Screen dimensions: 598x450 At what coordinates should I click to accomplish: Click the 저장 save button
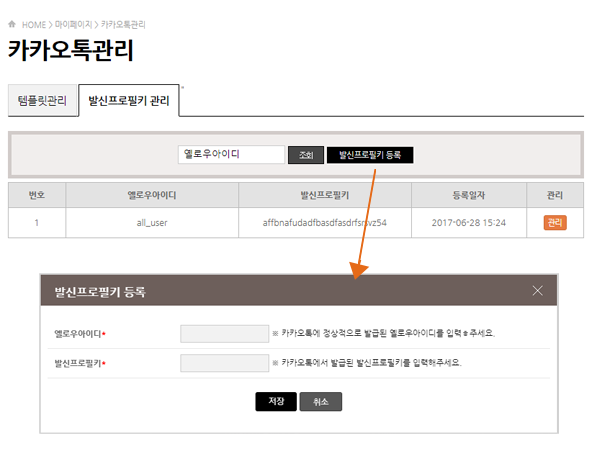click(276, 402)
